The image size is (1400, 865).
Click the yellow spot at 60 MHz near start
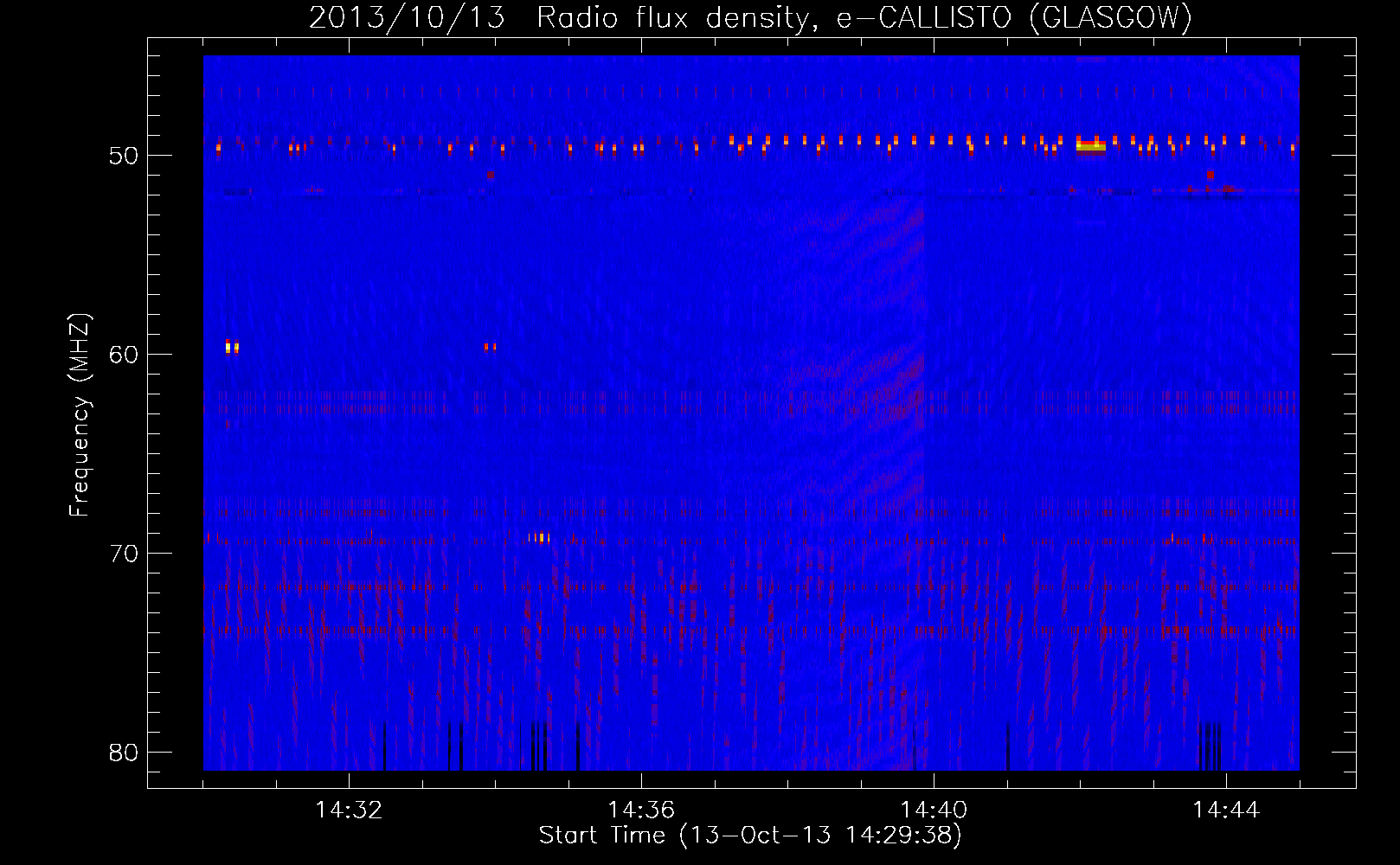(231, 347)
